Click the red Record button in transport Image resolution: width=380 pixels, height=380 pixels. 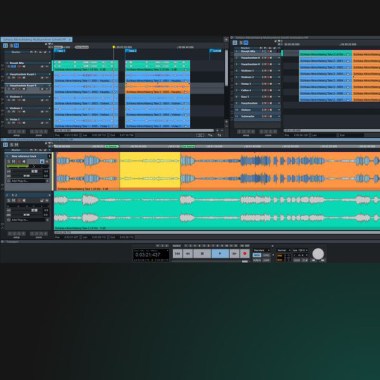(x=245, y=254)
